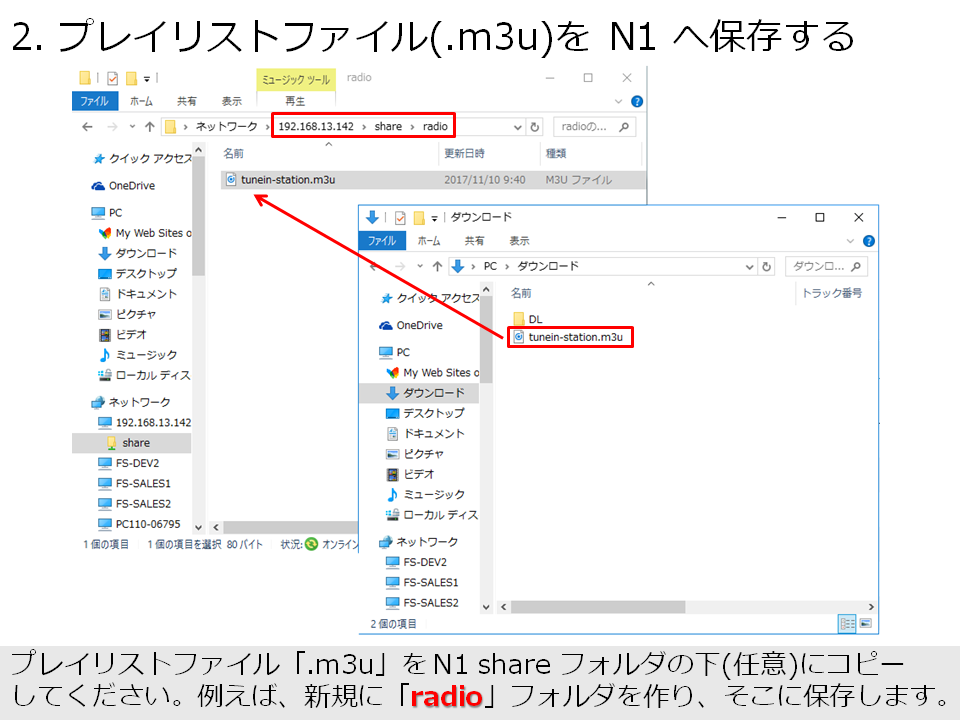
Task: Open the 表示 tab in radio window
Action: point(231,101)
